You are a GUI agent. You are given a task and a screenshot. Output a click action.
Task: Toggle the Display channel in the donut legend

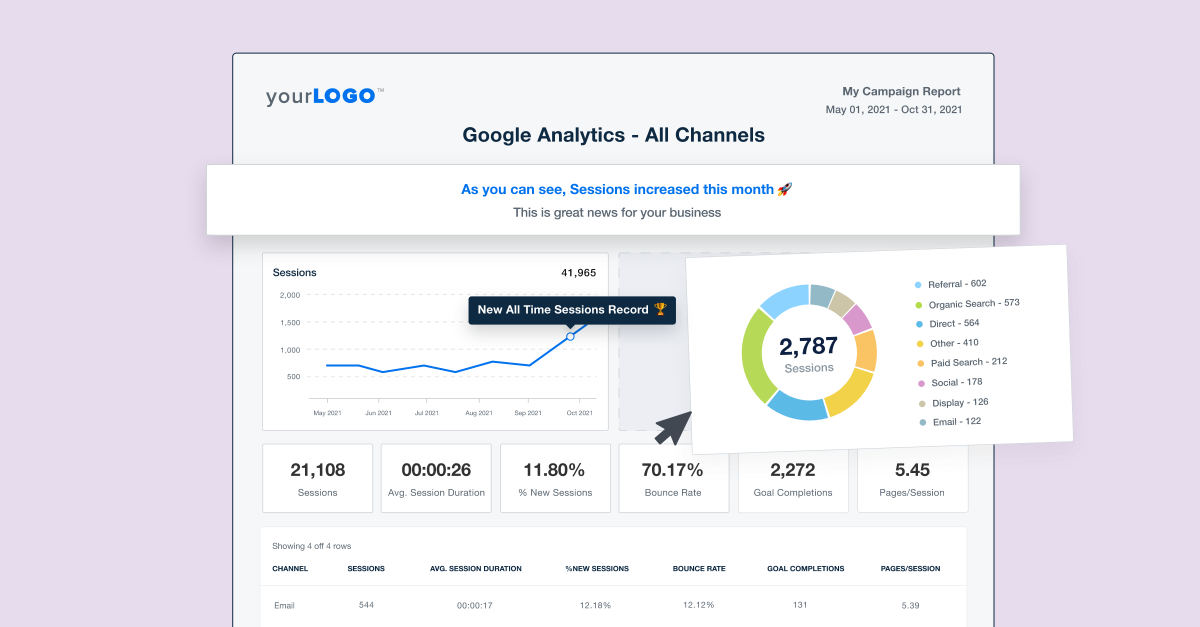coord(962,402)
